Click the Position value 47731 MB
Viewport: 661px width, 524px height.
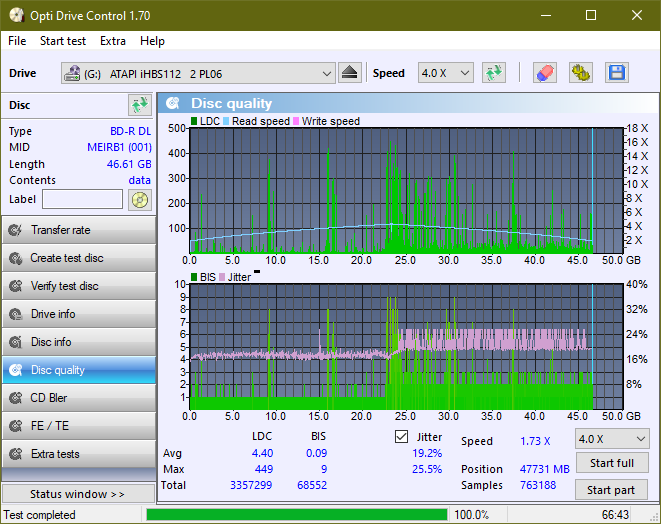[x=544, y=469]
